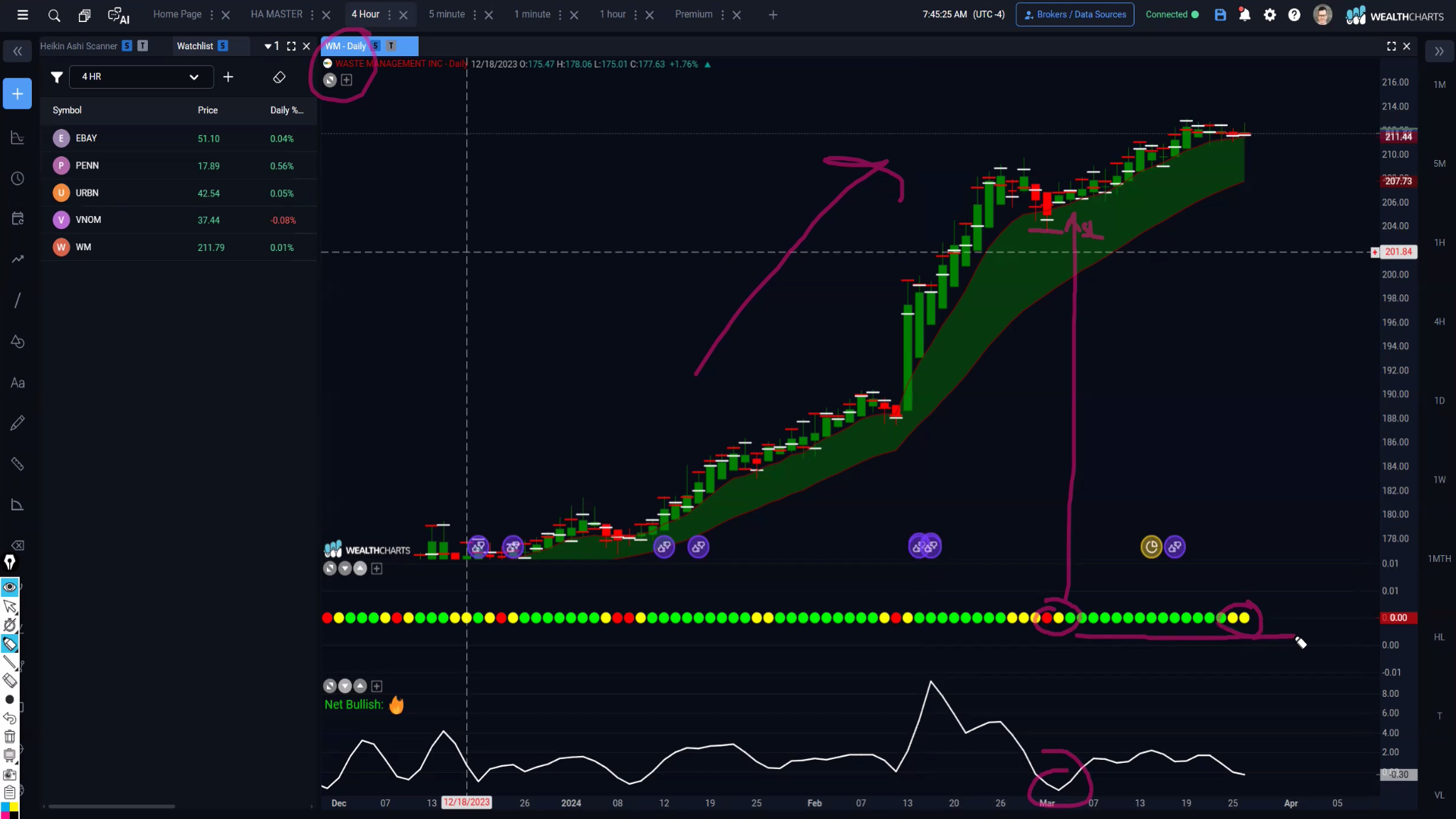
Task: Toggle drawing visibility eye icon
Action: tap(10, 587)
